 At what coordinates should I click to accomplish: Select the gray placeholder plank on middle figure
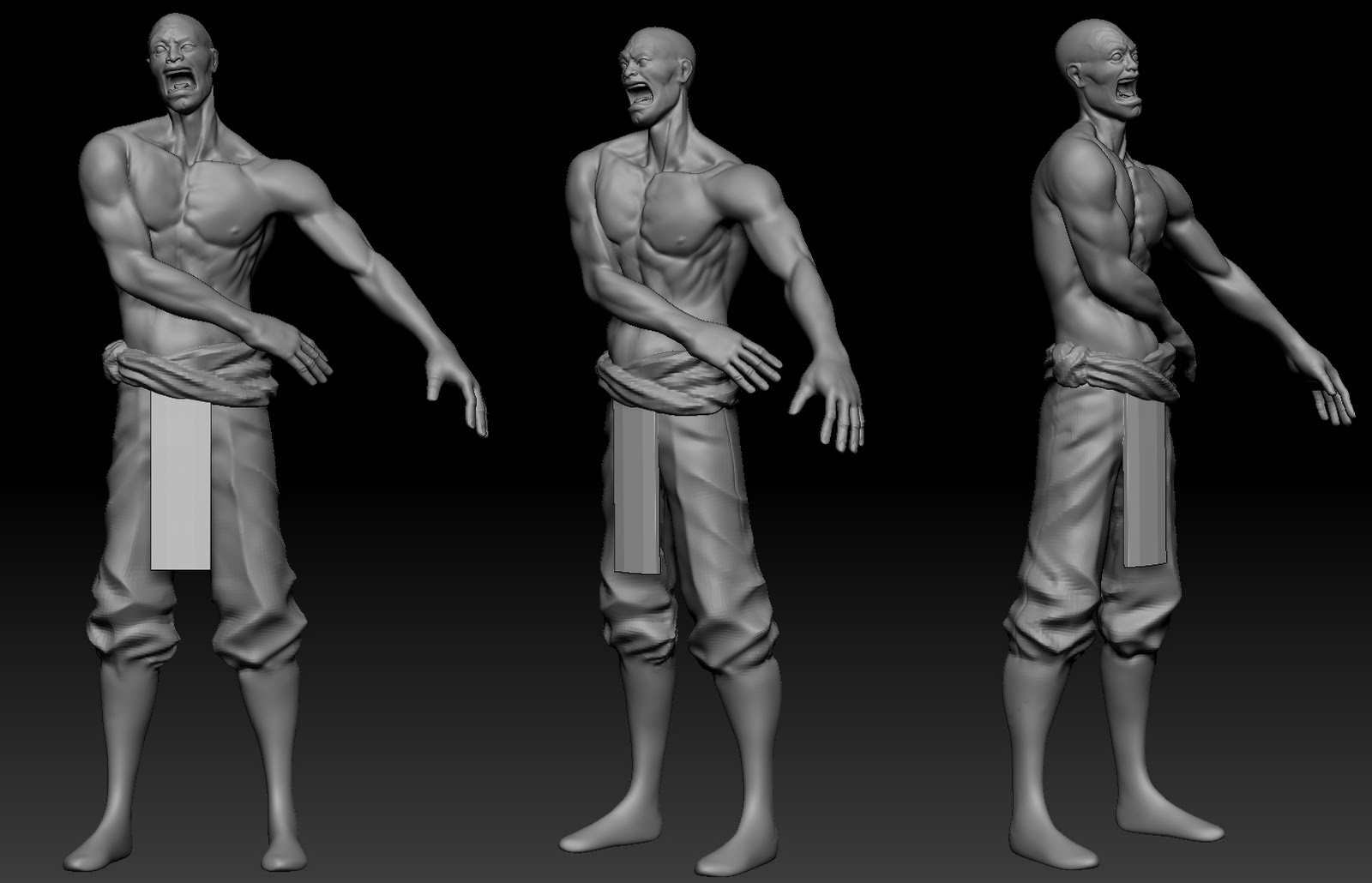tap(635, 484)
